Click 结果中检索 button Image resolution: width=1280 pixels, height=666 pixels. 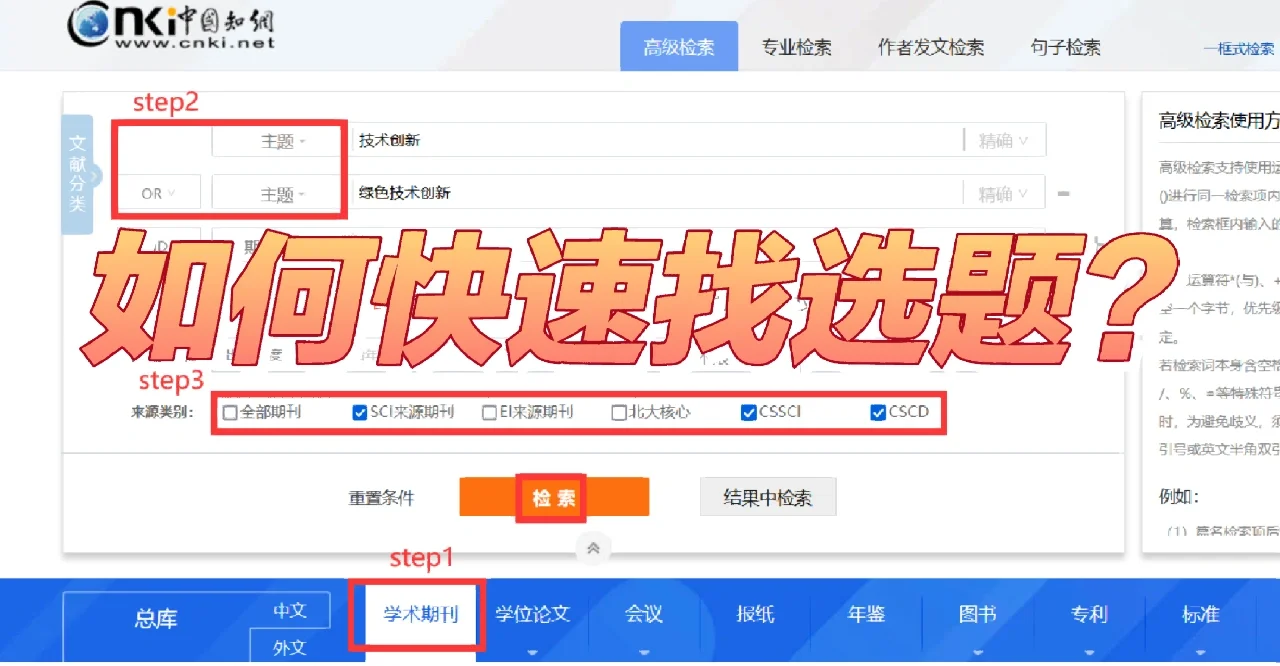click(767, 497)
